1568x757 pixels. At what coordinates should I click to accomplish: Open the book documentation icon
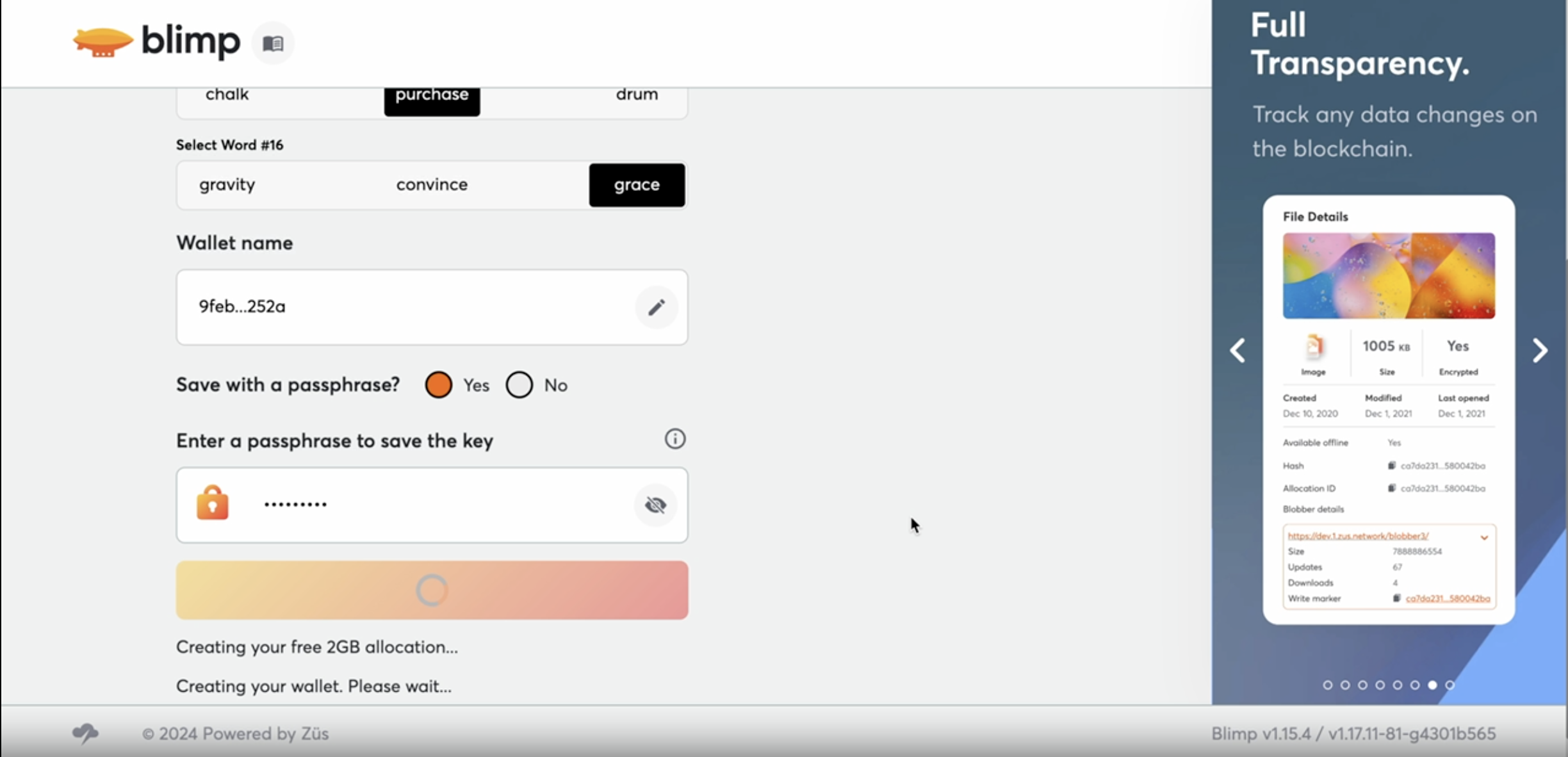(x=273, y=44)
